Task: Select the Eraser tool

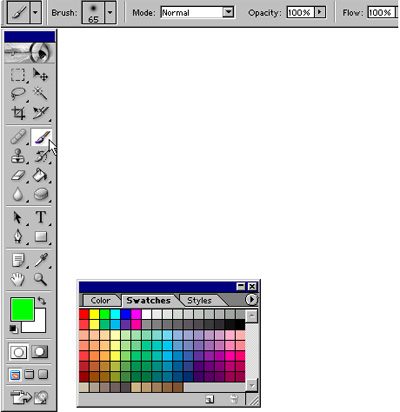Action: [18, 175]
